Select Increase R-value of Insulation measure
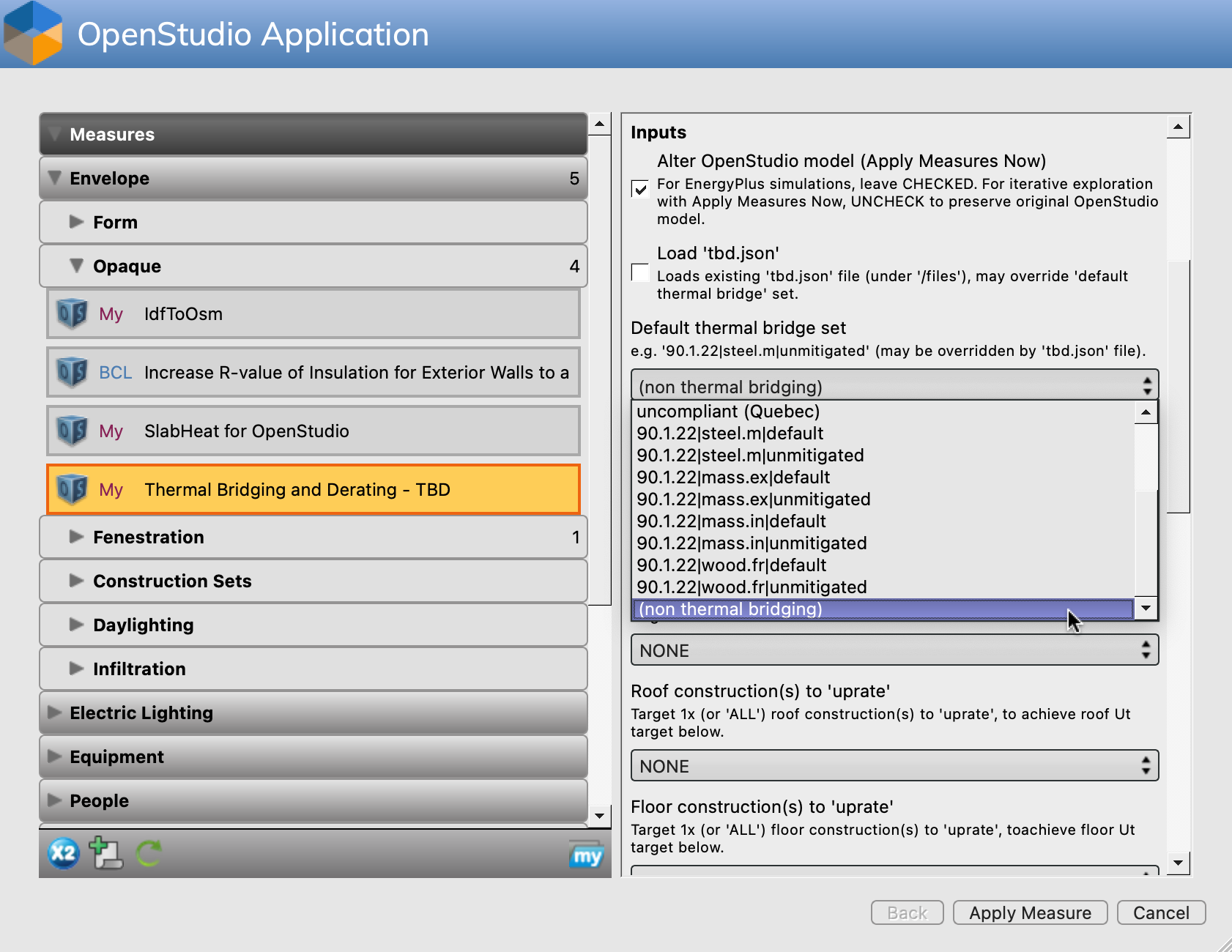Viewport: 1232px width, 952px height. (x=313, y=372)
